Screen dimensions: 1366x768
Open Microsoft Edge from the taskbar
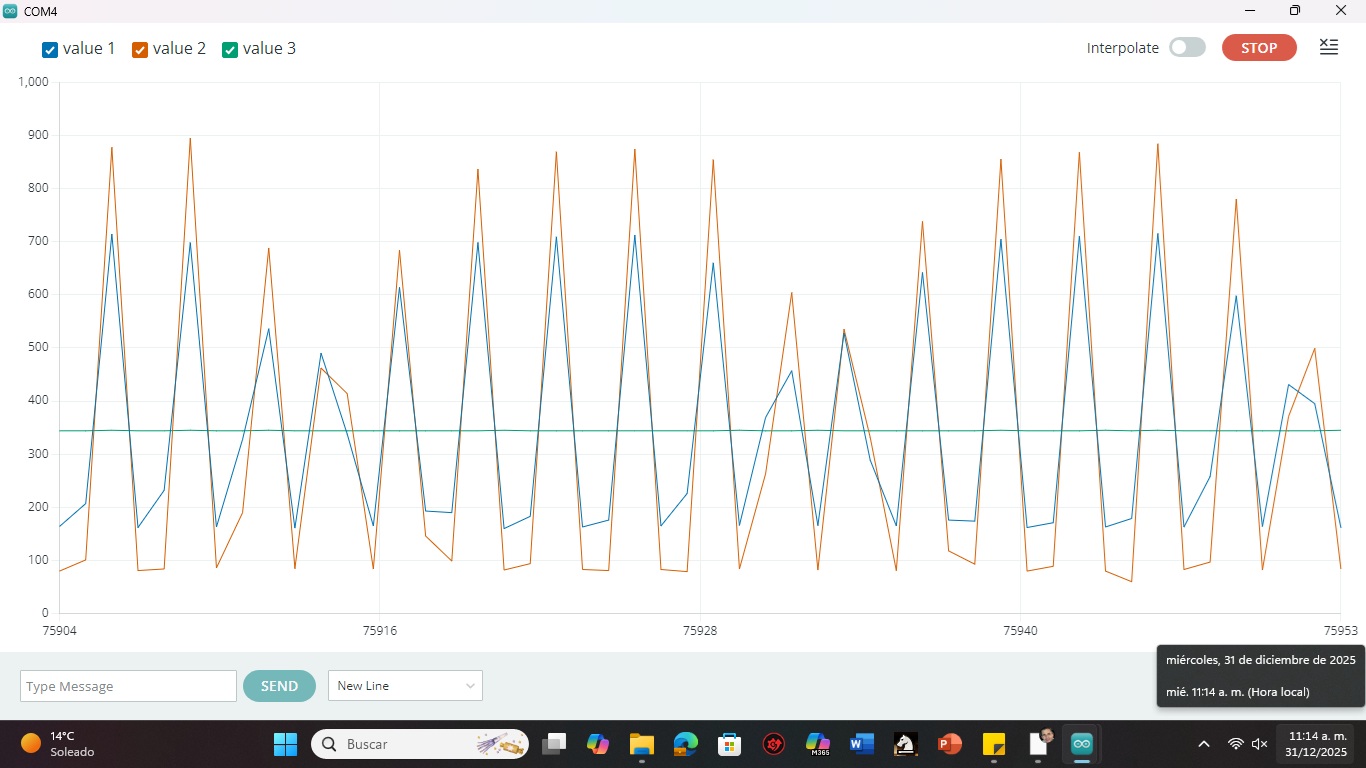685,744
